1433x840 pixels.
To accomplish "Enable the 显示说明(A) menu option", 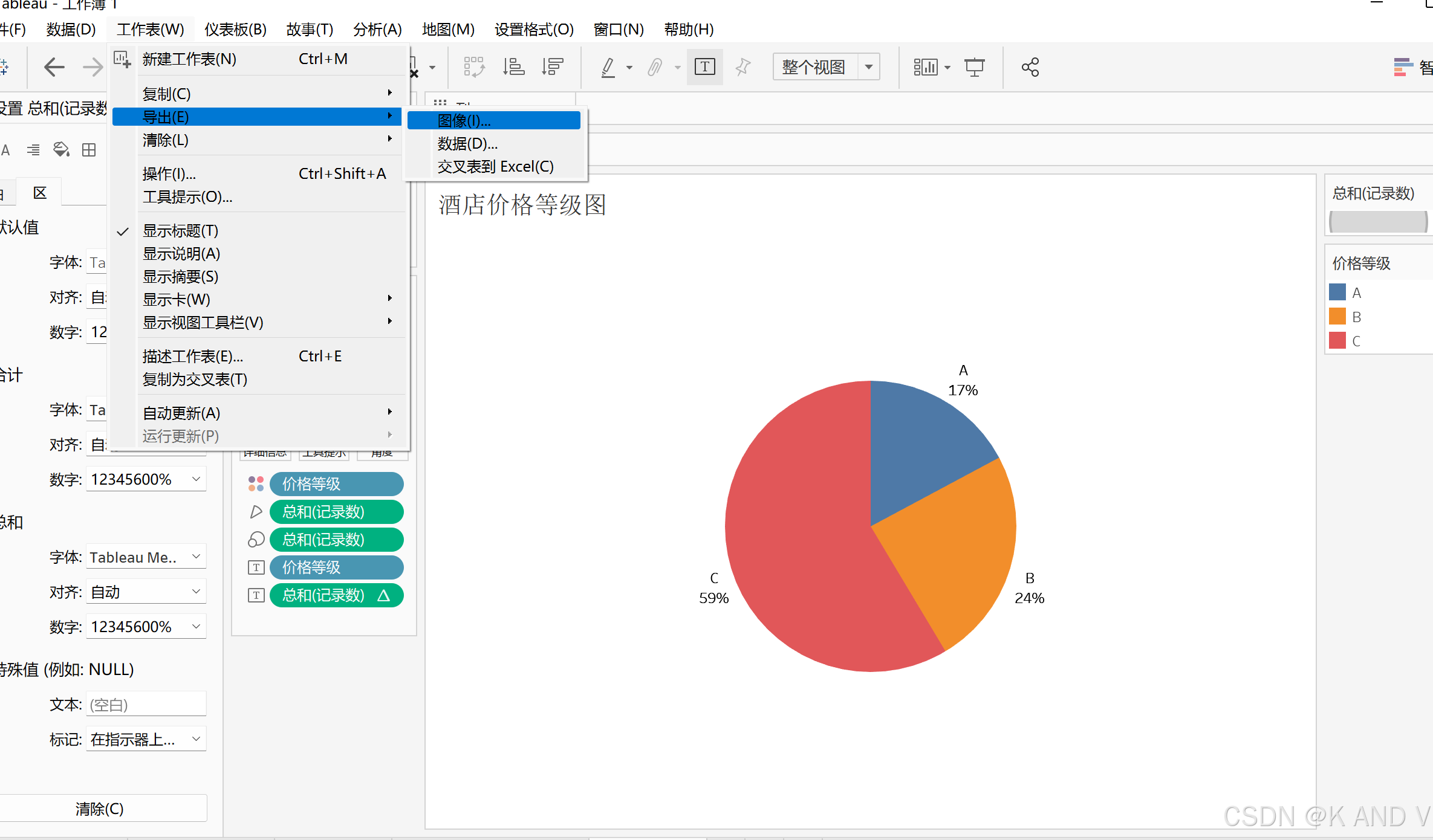I will 181,254.
